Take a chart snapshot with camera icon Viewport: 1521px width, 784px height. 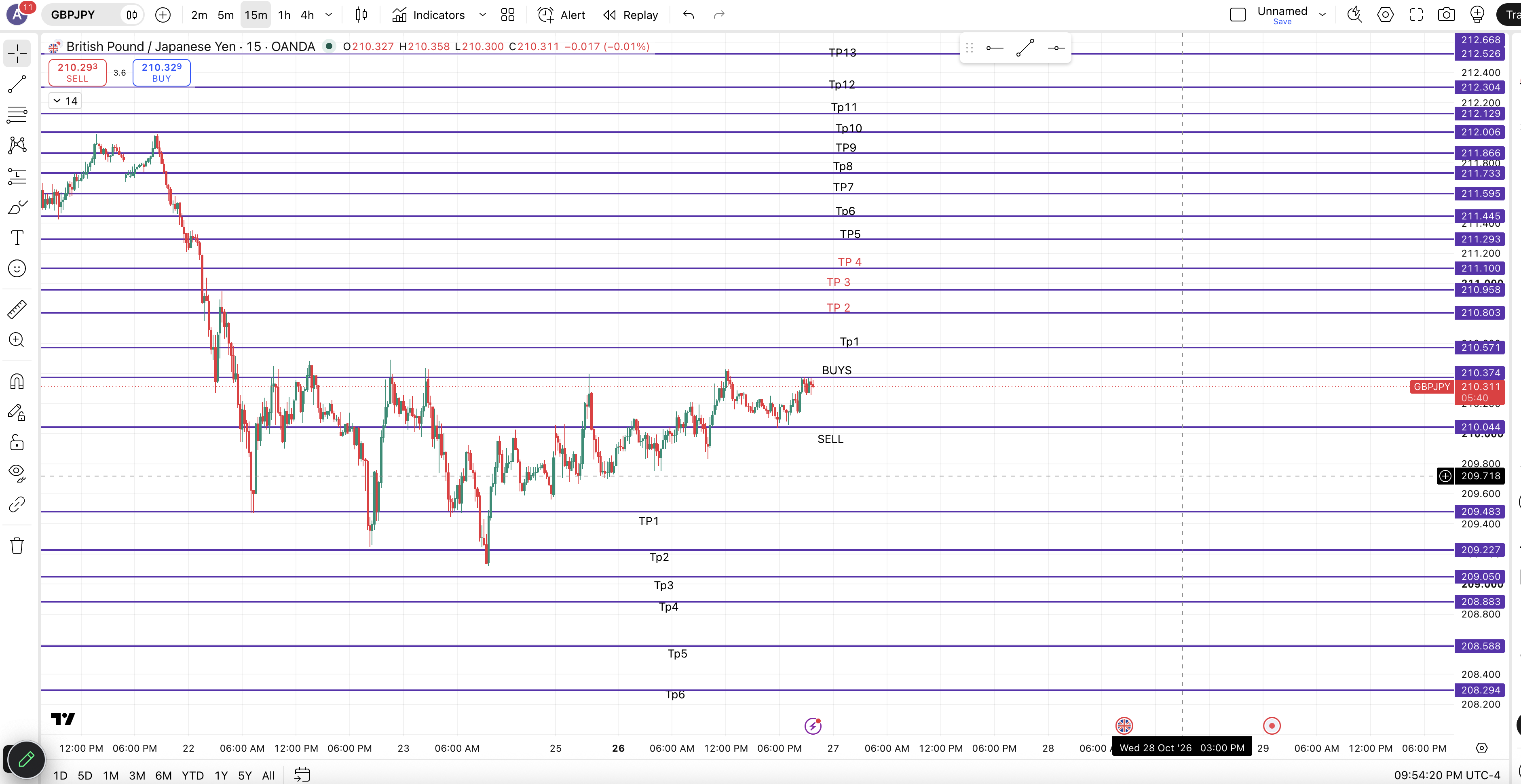click(1447, 15)
